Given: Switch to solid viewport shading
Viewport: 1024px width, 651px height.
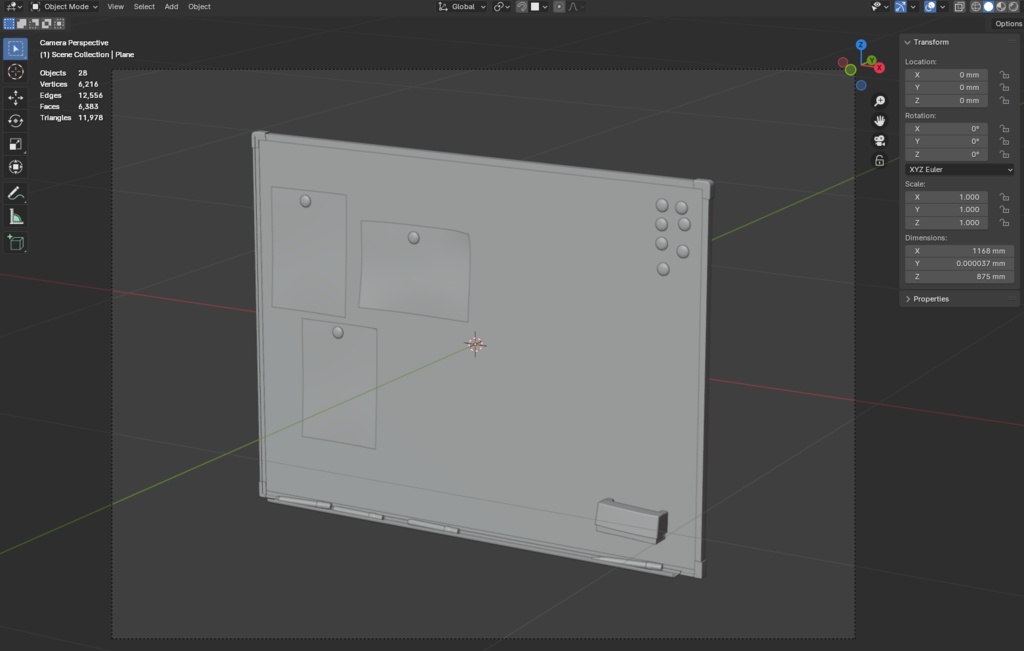Looking at the screenshot, I should (x=988, y=7).
